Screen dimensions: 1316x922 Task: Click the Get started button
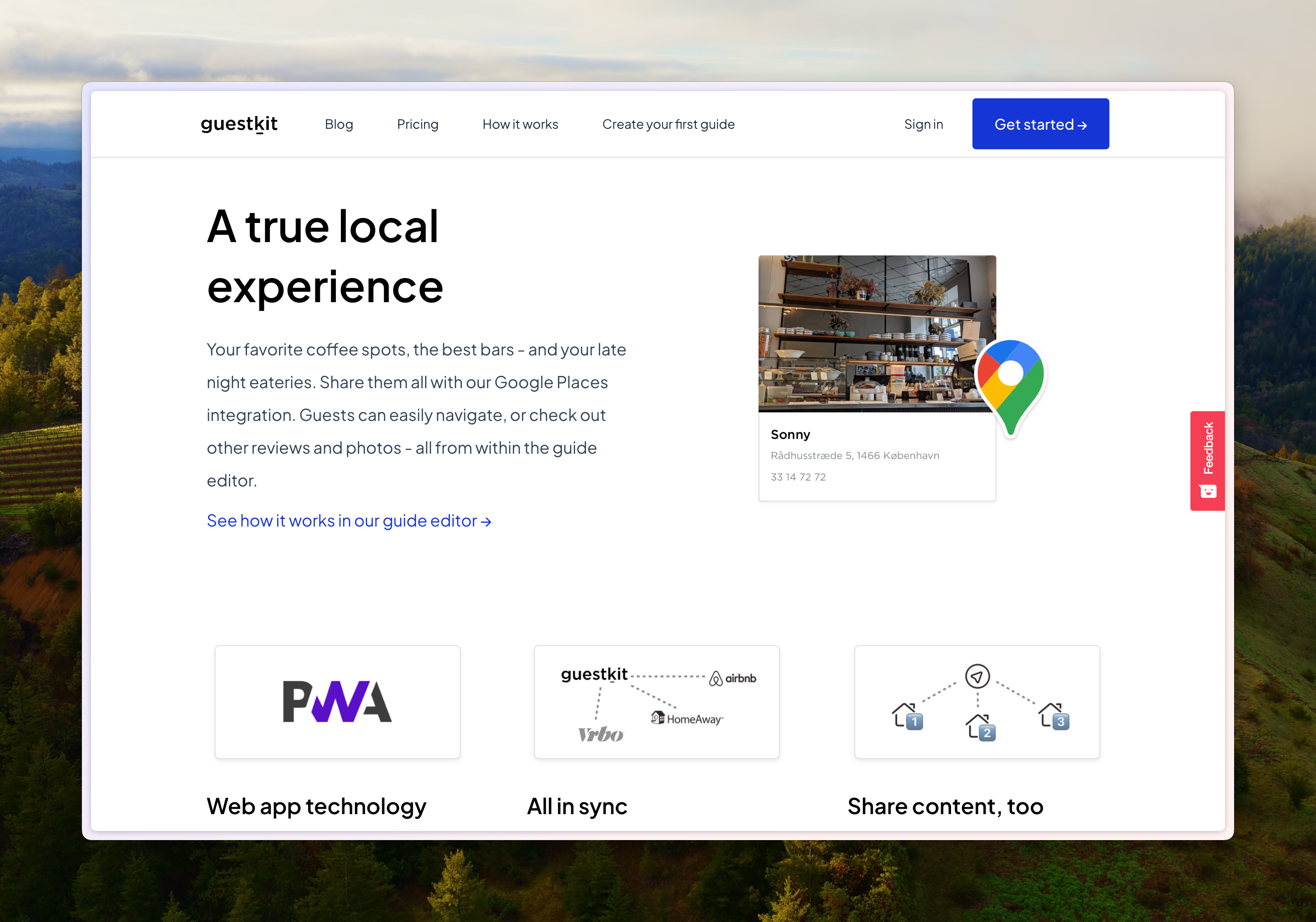click(1040, 124)
